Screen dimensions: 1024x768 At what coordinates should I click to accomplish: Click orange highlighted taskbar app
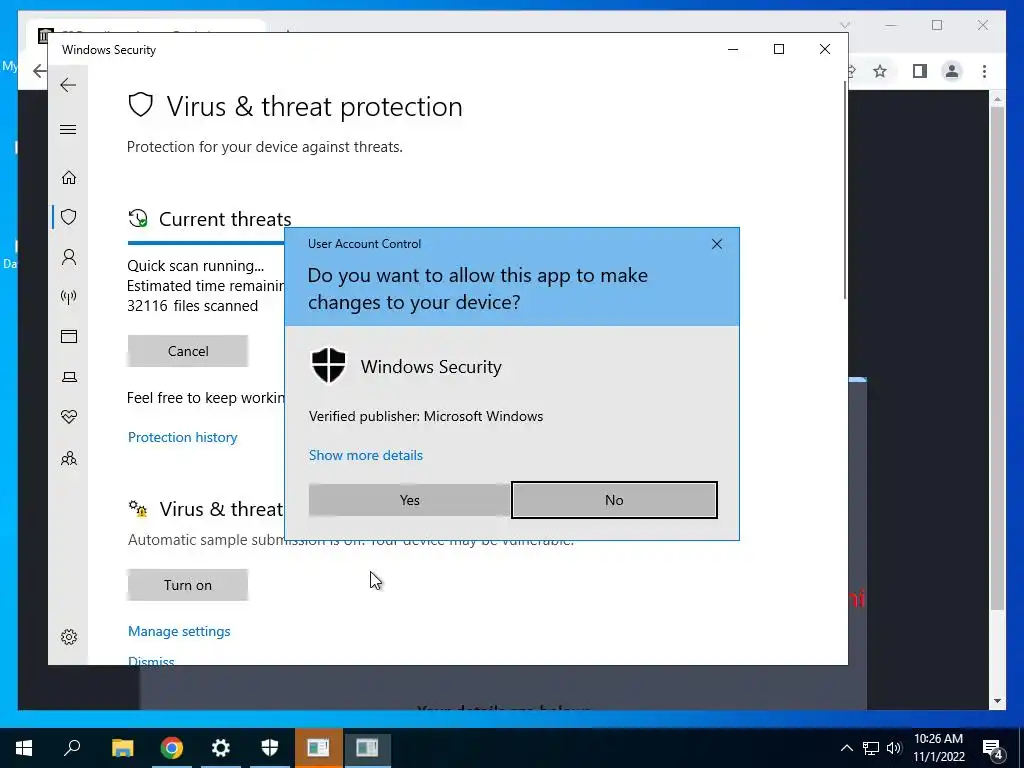(x=318, y=748)
